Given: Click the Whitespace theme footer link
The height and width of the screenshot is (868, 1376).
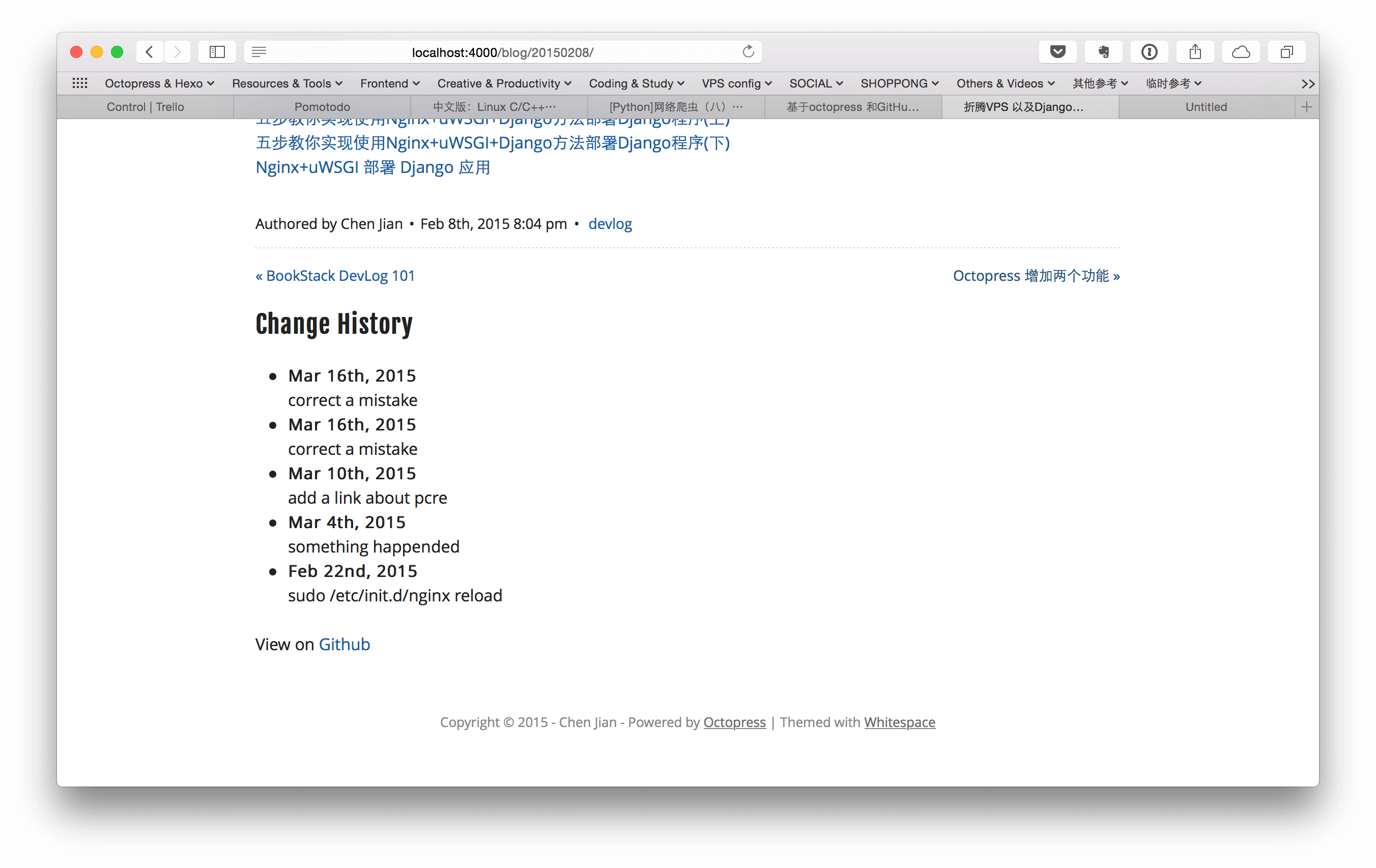Looking at the screenshot, I should (x=900, y=722).
